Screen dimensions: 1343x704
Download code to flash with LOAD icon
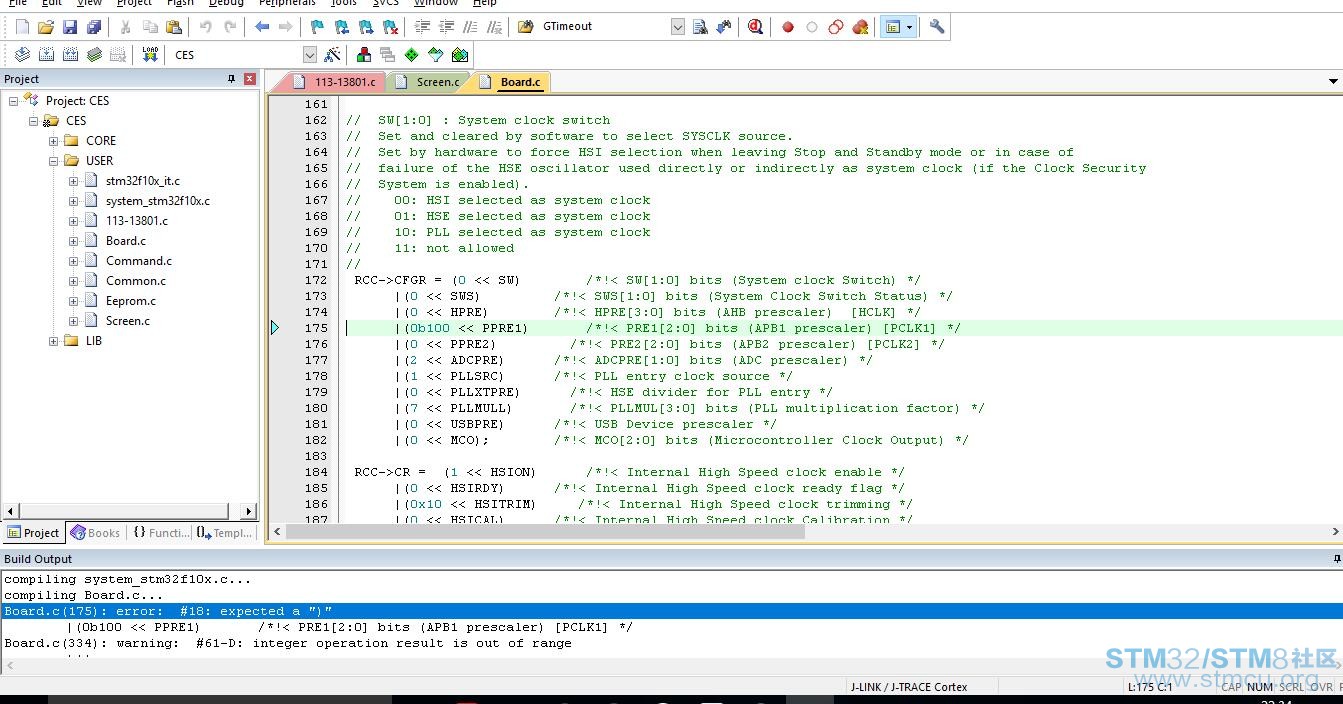[150, 55]
